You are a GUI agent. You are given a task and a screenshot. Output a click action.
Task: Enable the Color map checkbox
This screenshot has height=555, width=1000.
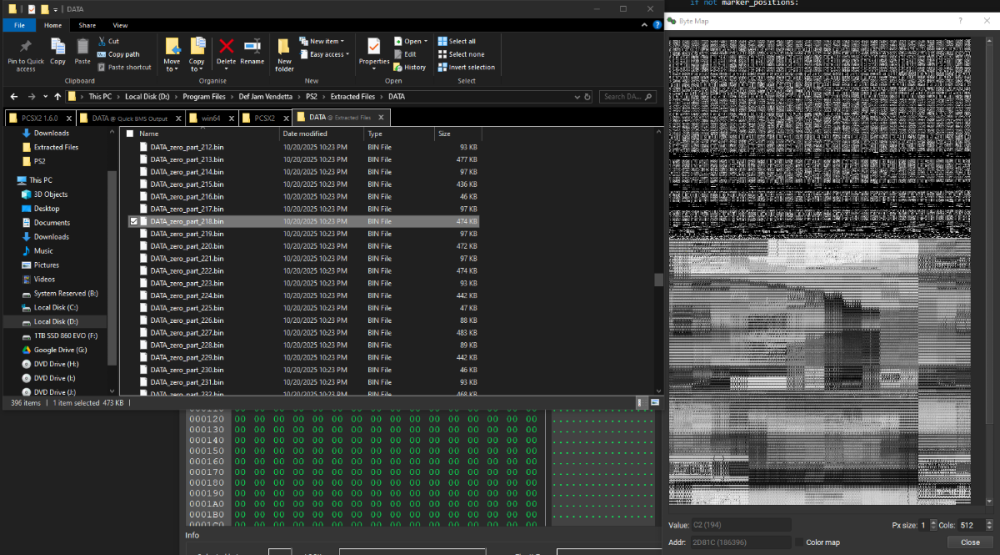click(798, 542)
